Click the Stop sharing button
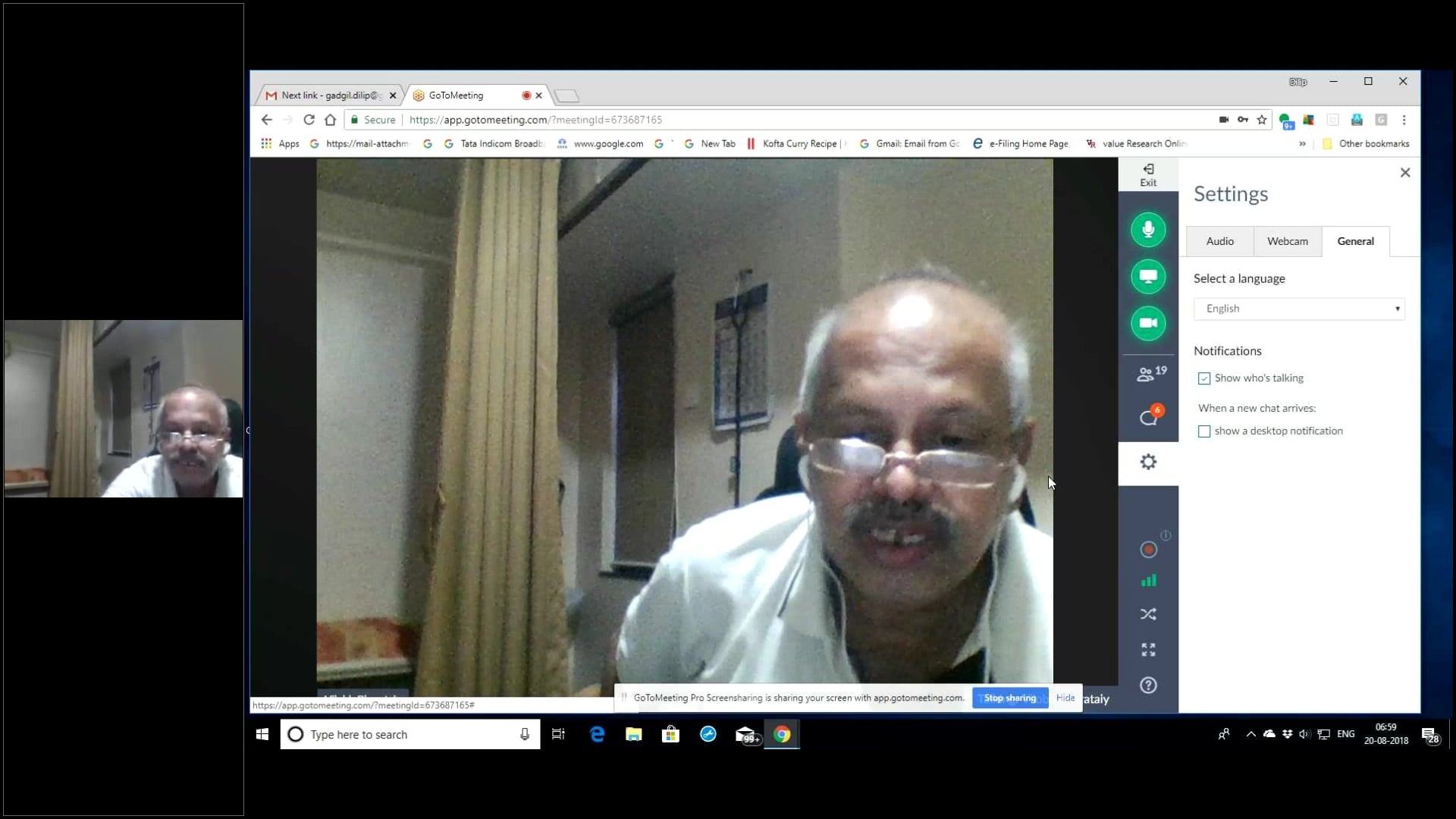This screenshot has height=819, width=1456. [x=1009, y=698]
